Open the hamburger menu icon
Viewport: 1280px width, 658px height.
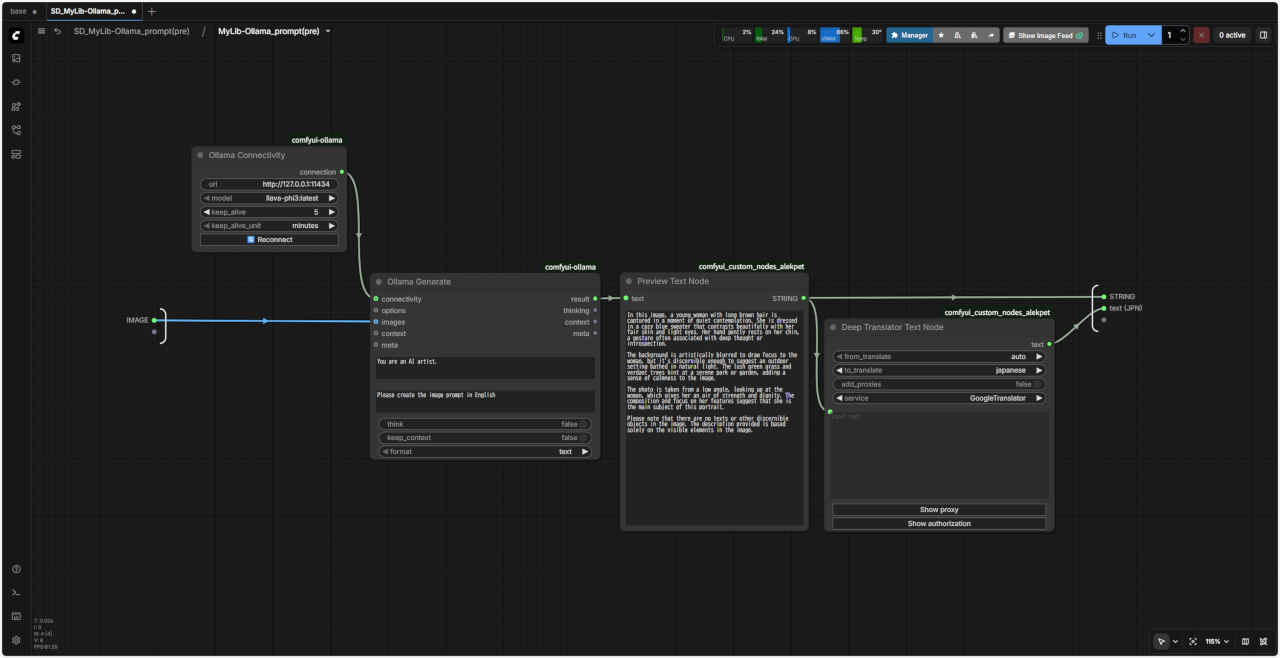[41, 31]
